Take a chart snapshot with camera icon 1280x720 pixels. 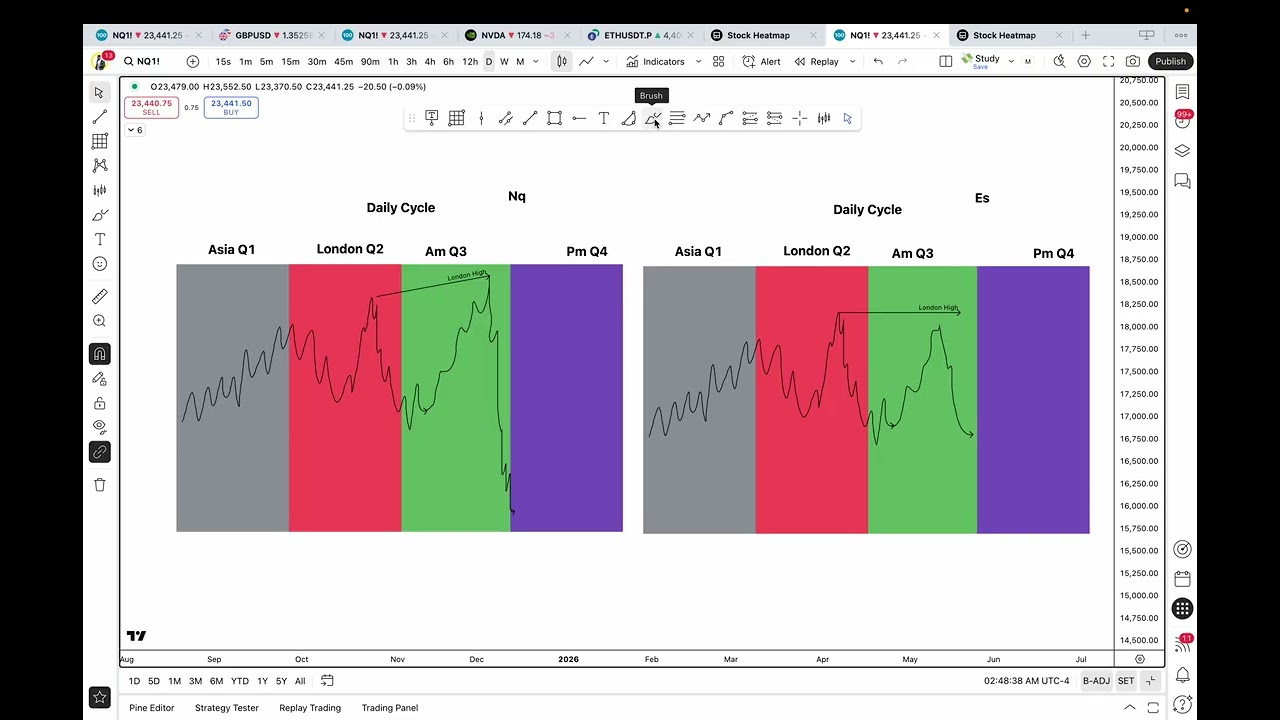pyautogui.click(x=1133, y=61)
